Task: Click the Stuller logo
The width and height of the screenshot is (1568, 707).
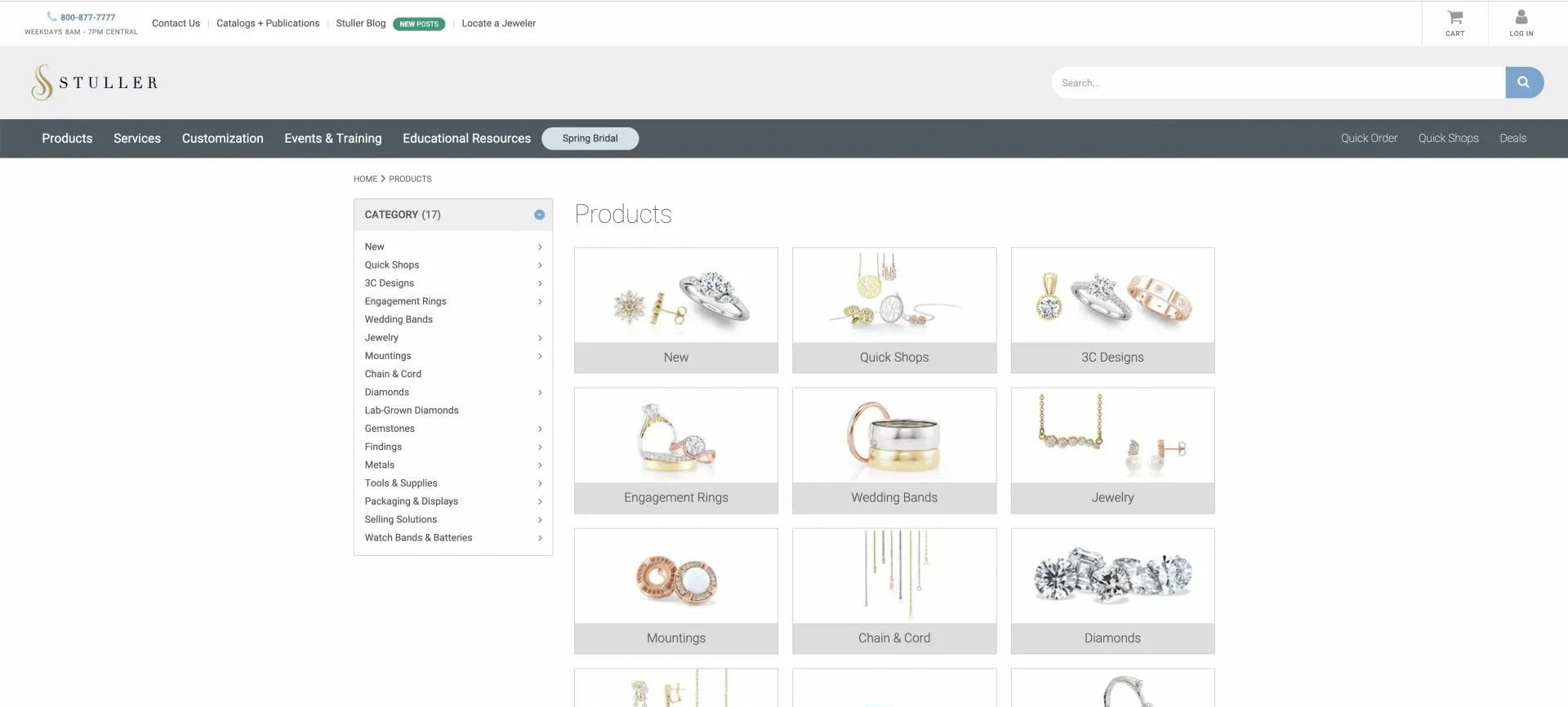Action: [x=95, y=82]
